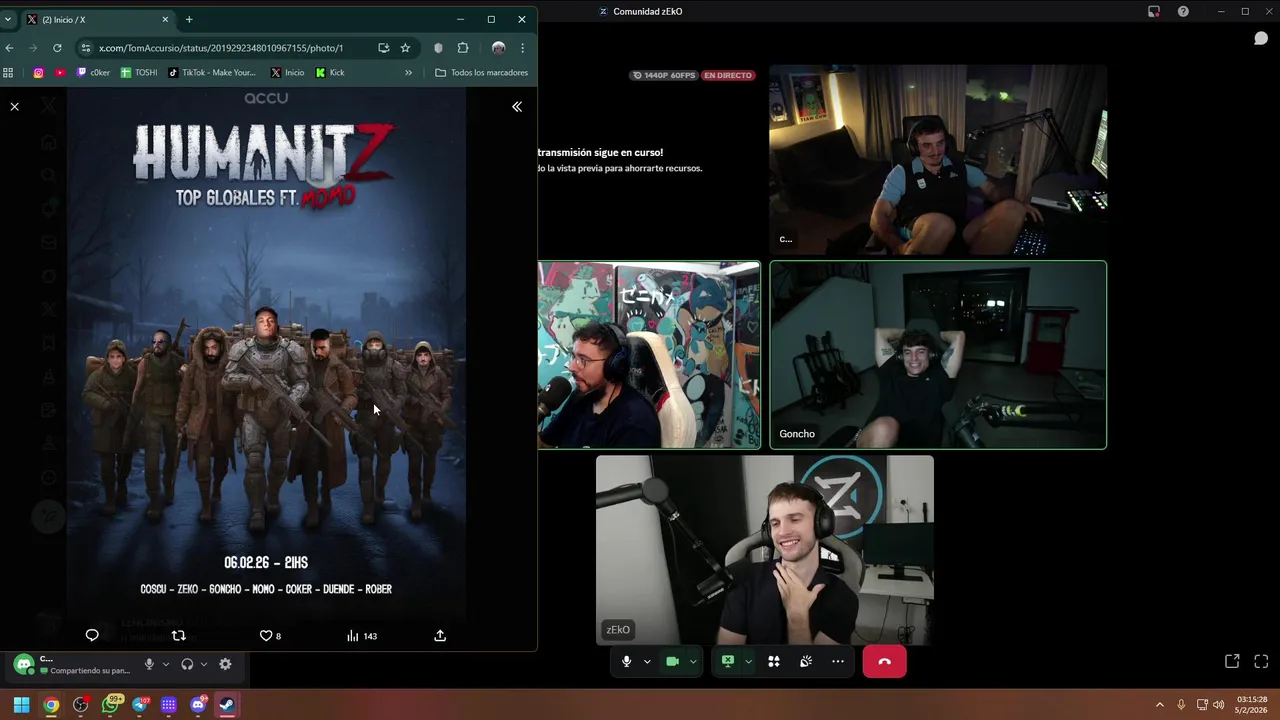Open Discord user avatar in panel
This screenshot has height=720, width=1280.
(24, 664)
